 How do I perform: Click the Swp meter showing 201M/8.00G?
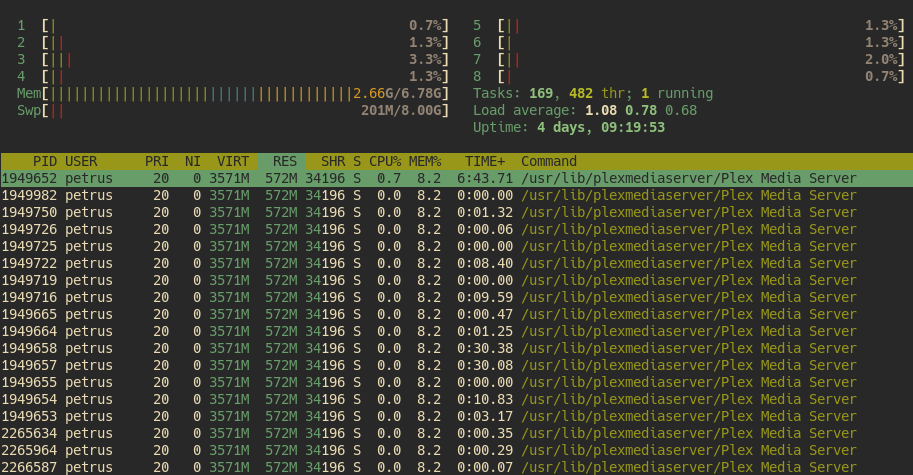[233, 110]
